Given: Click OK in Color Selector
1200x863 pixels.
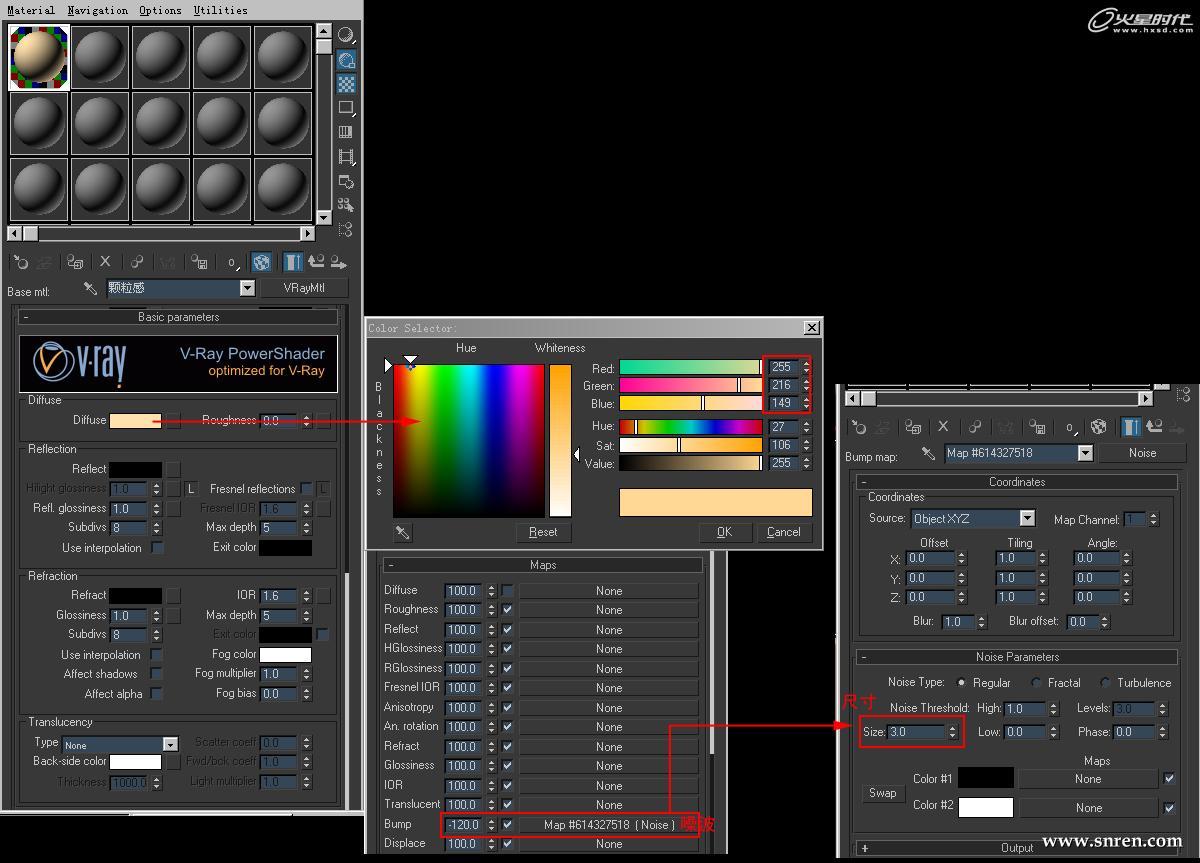Looking at the screenshot, I should click(x=725, y=532).
